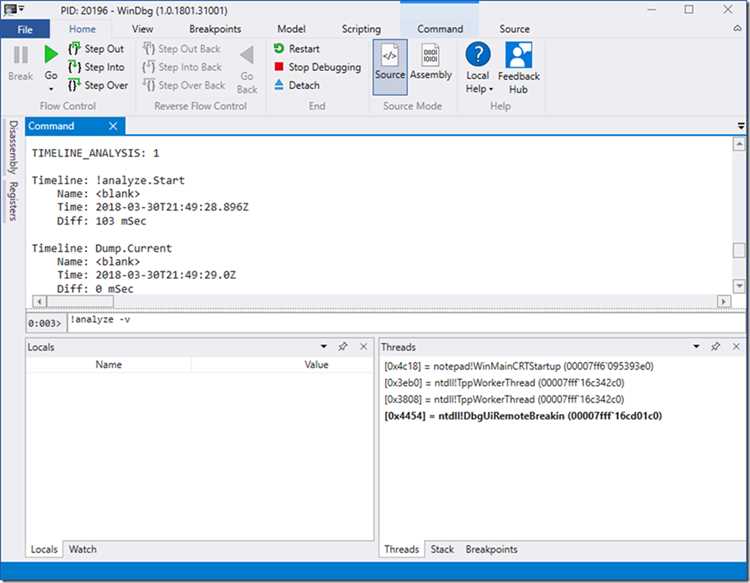This screenshot has height=583, width=750.
Task: Click 'Timeline: Dump.Current' text in output
Action: (x=101, y=248)
